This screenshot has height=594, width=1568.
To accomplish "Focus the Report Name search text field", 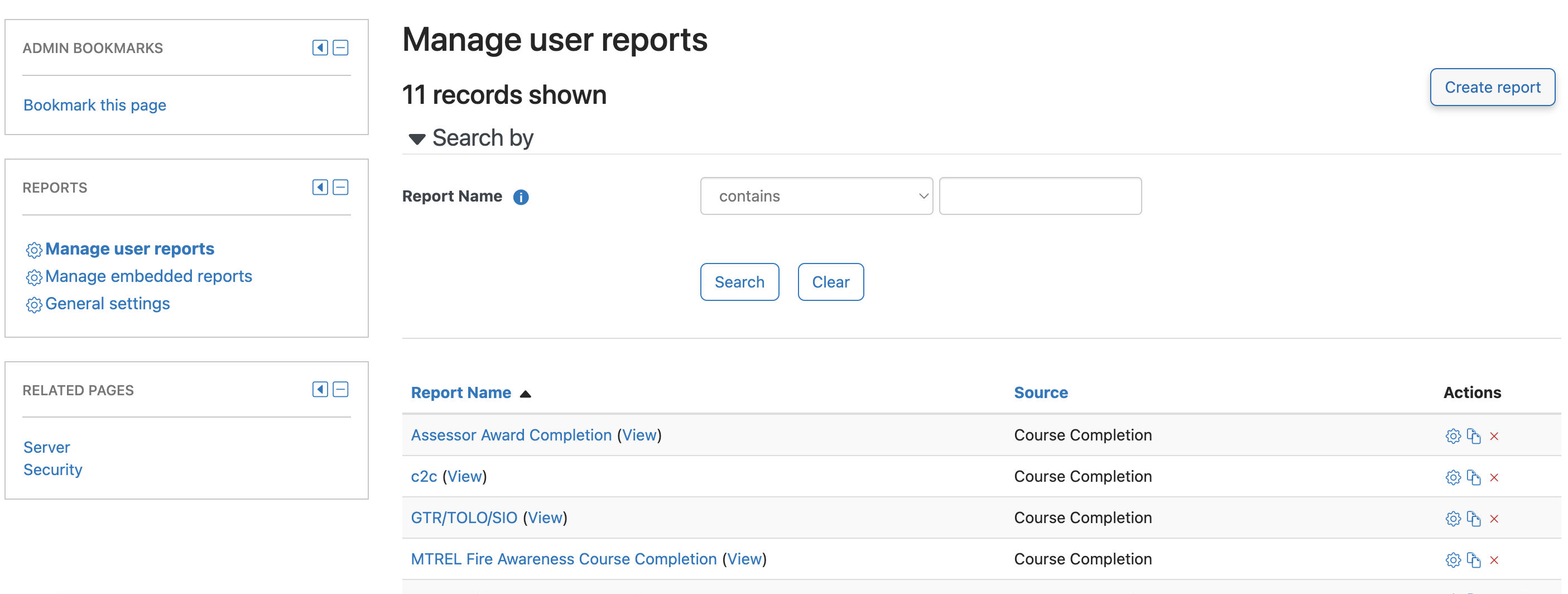I will 1040,196.
